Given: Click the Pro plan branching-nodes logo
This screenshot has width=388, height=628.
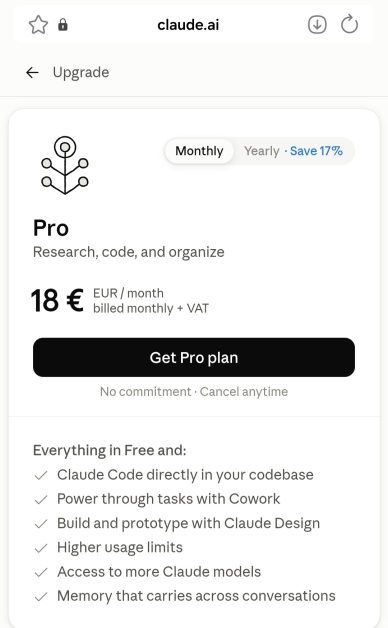Looking at the screenshot, I should [65, 165].
